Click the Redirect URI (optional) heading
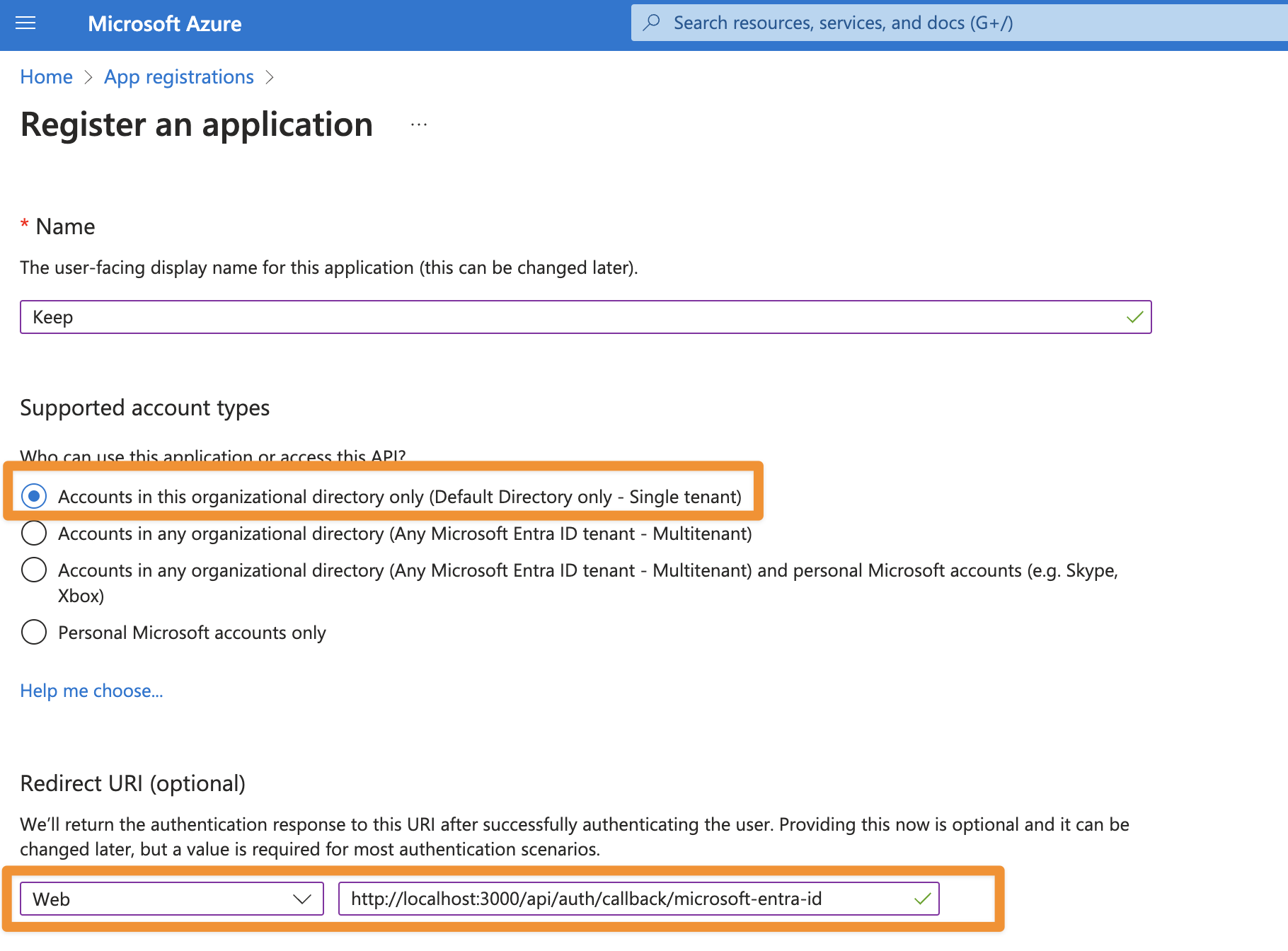The height and width of the screenshot is (951, 1288). click(x=133, y=783)
